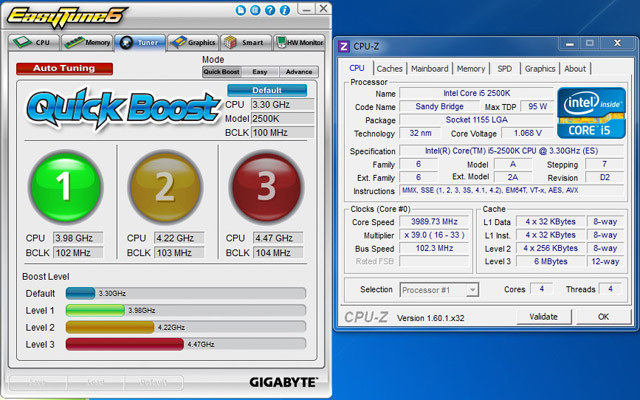The image size is (640, 400).
Task: Select CPU tab in CPU-Z
Action: [x=357, y=68]
